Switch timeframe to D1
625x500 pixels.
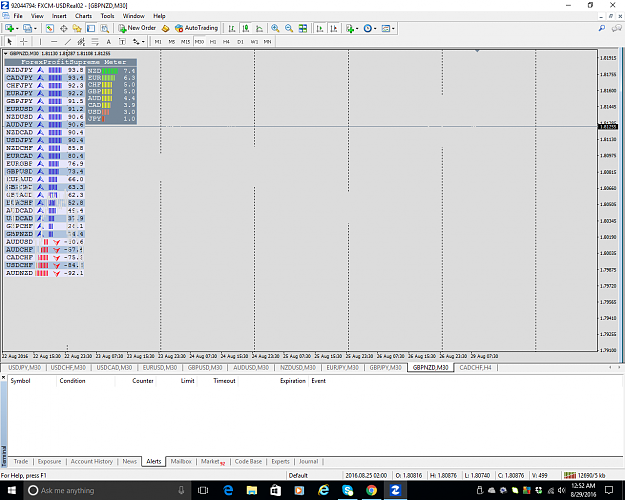[x=240, y=41]
